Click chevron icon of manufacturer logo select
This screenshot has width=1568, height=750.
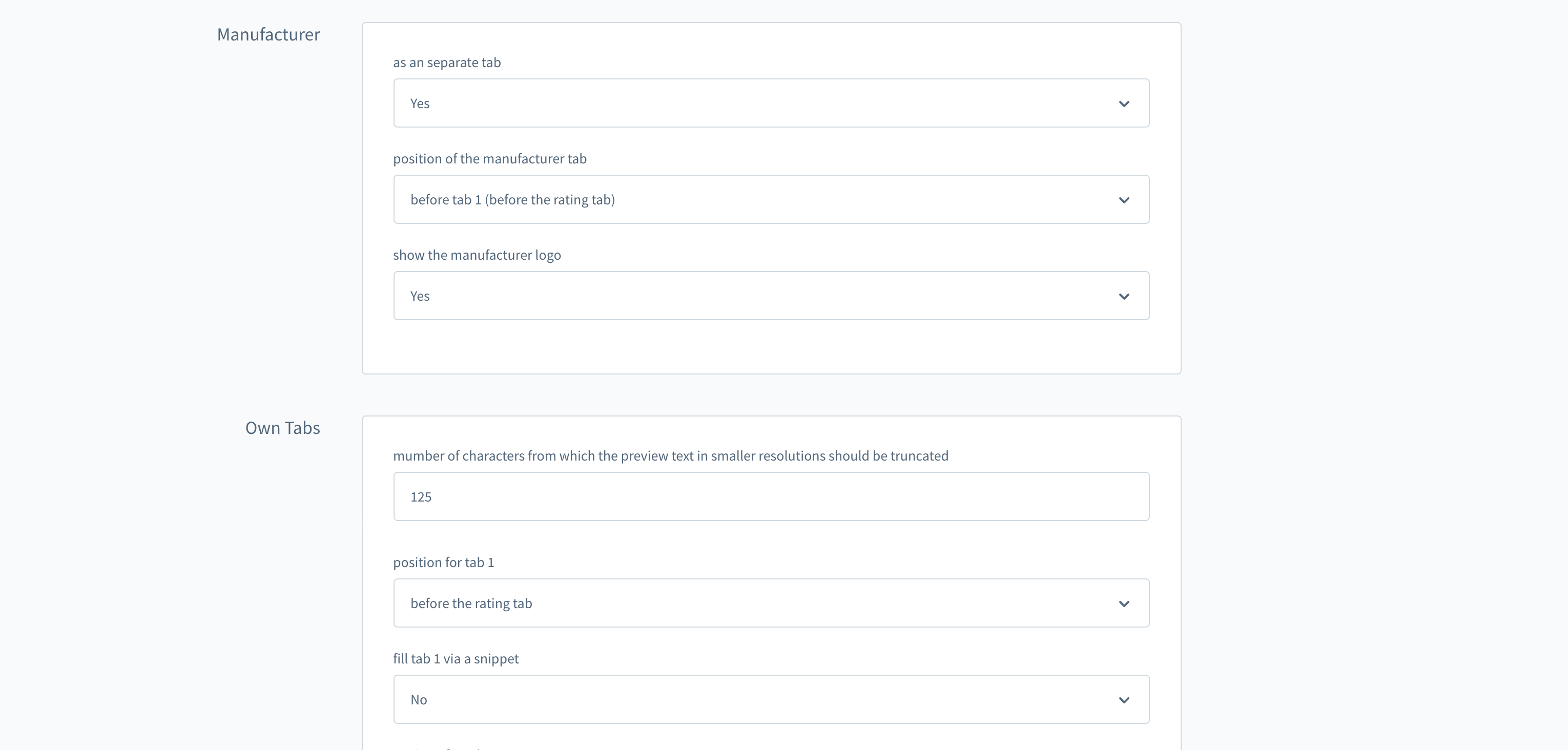click(x=1124, y=297)
